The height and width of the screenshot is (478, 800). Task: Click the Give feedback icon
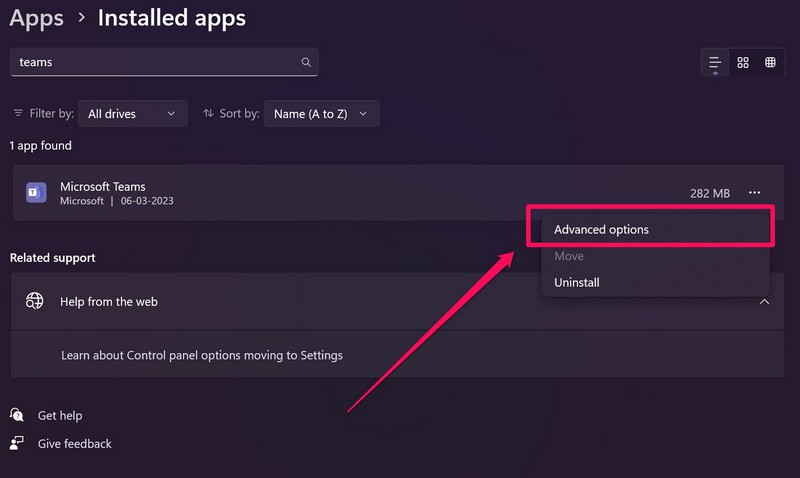pos(17,443)
